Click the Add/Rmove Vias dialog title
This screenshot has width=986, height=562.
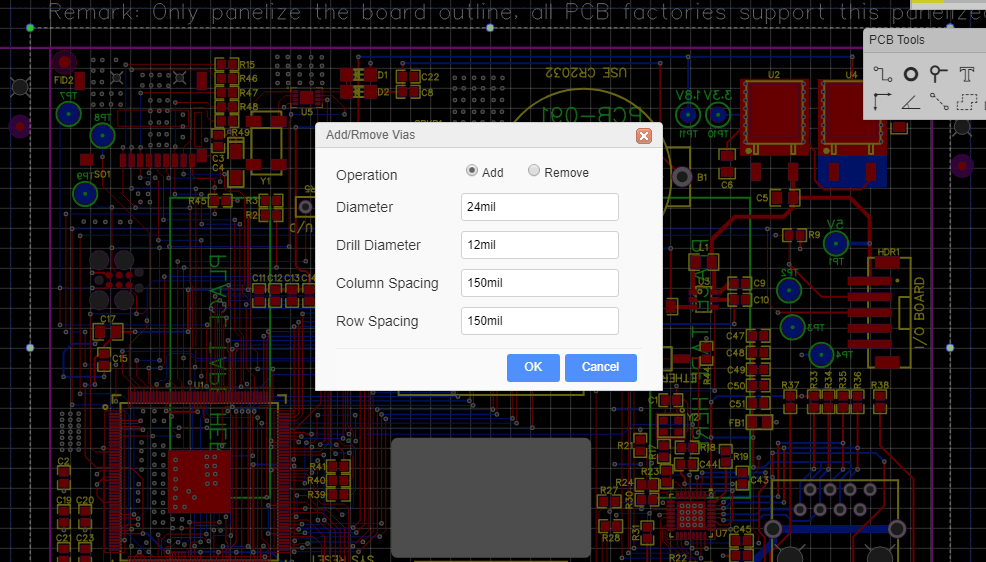click(x=370, y=135)
